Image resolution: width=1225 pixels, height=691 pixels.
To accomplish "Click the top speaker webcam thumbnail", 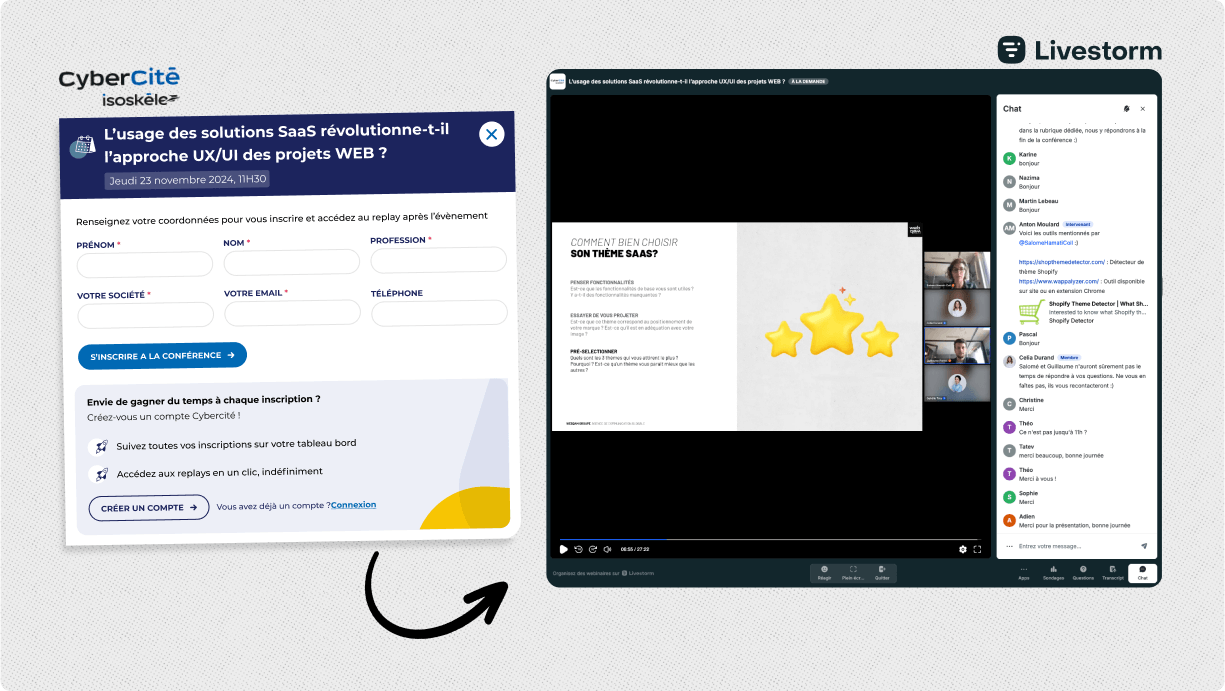I will (957, 270).
